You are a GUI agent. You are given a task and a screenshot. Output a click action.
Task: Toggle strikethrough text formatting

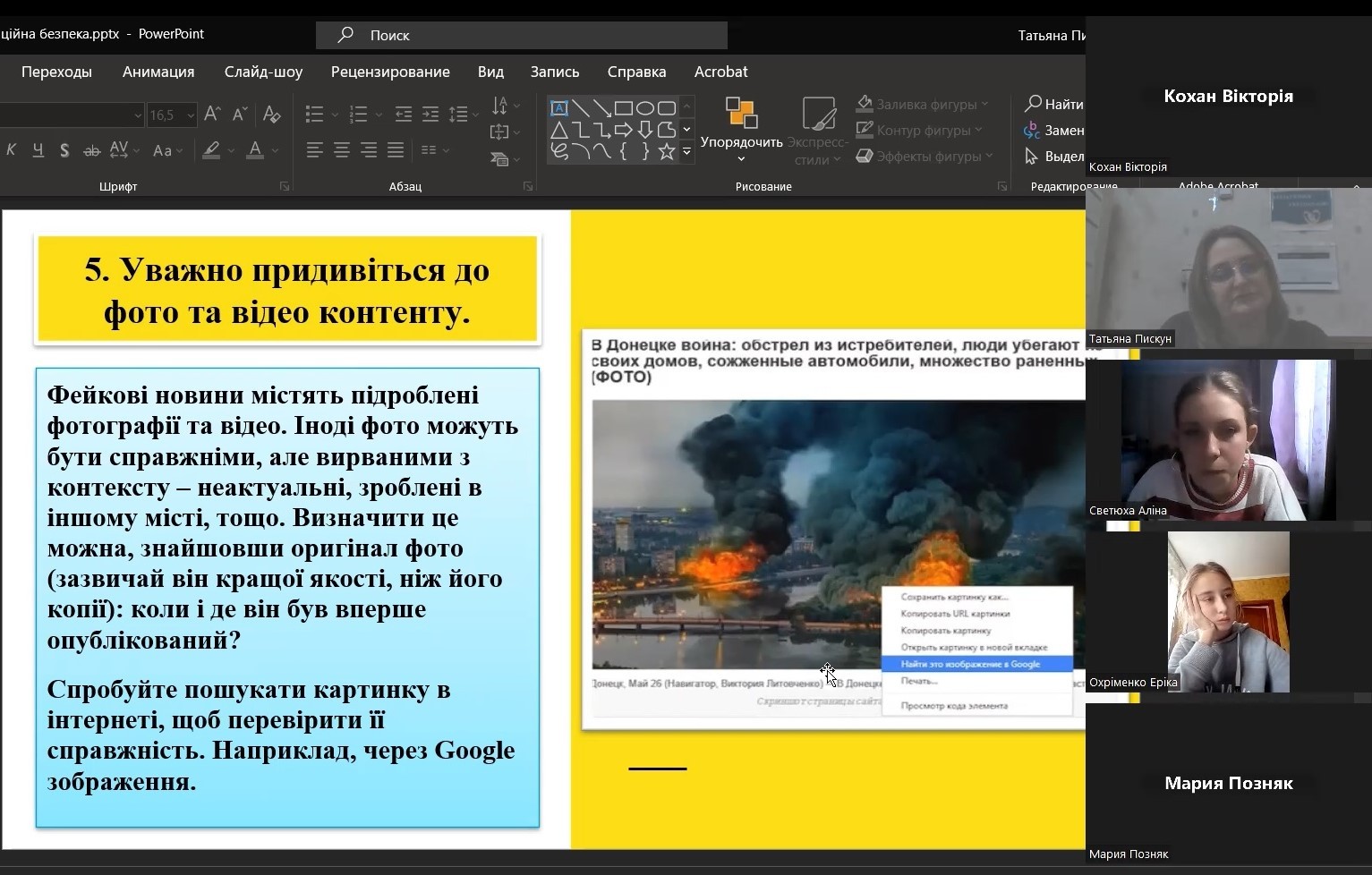click(91, 150)
